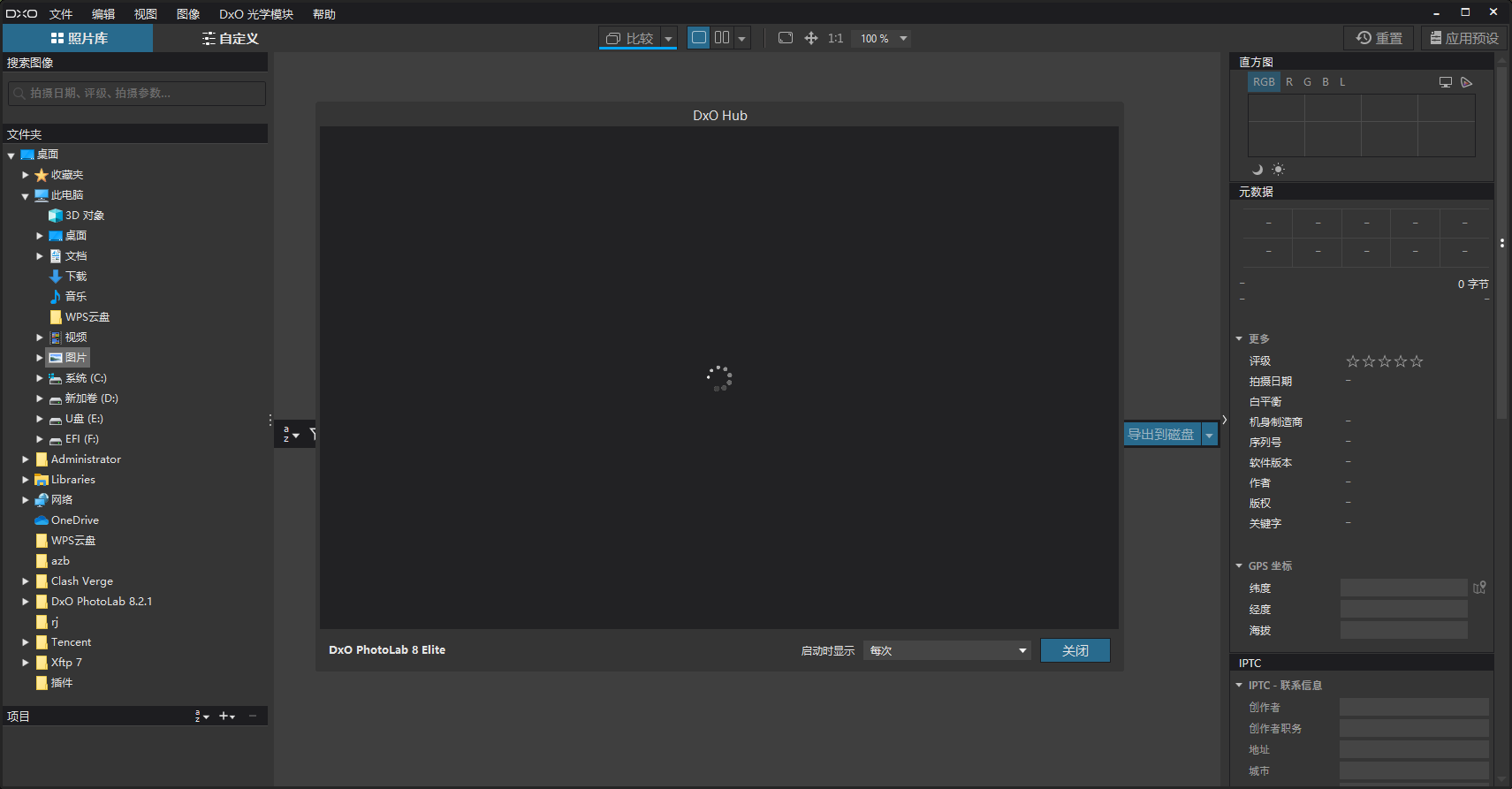Click the fit-to-screen zoom icon
1512x789 pixels.
pos(785,38)
